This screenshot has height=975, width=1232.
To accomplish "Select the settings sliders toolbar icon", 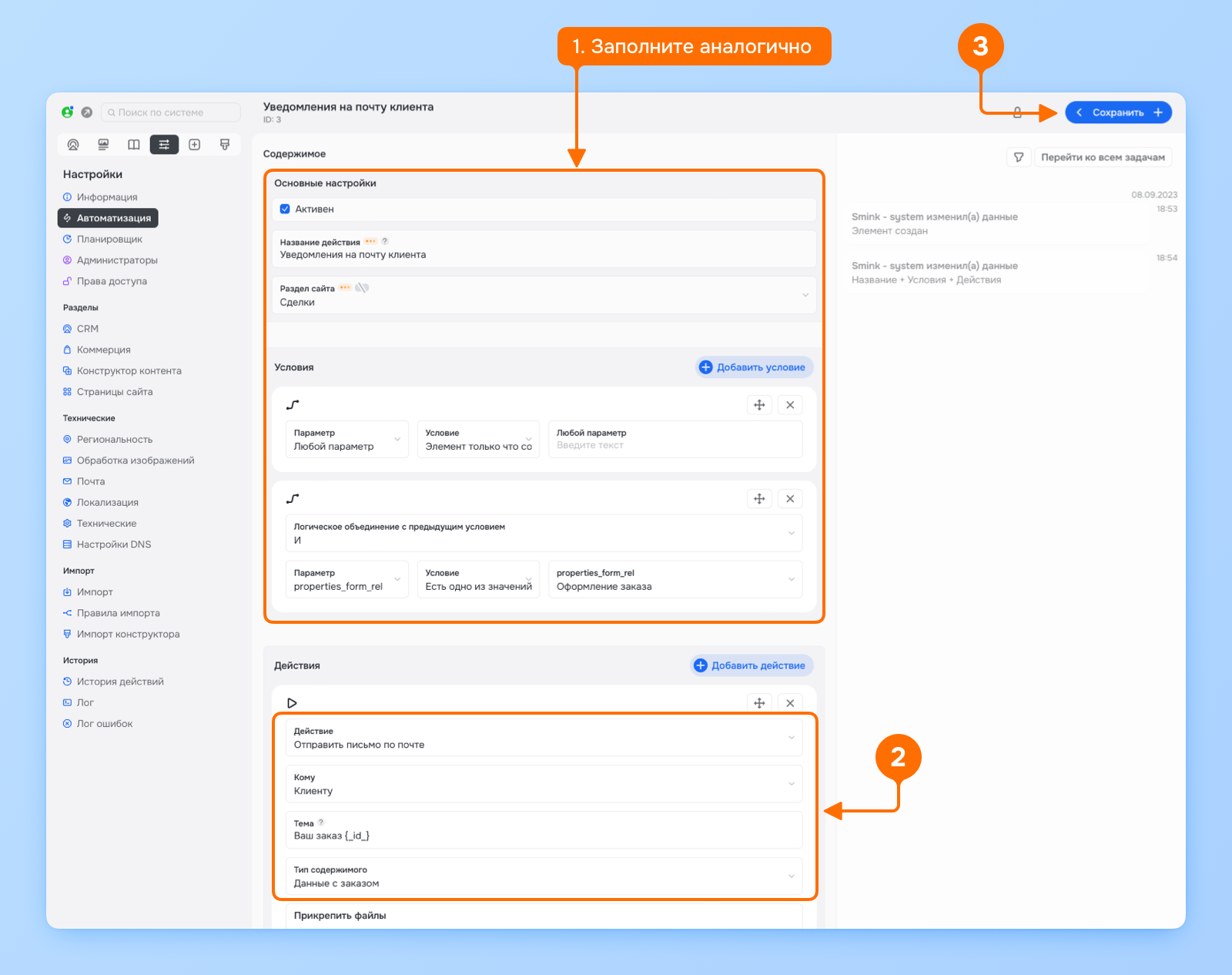I will point(164,145).
